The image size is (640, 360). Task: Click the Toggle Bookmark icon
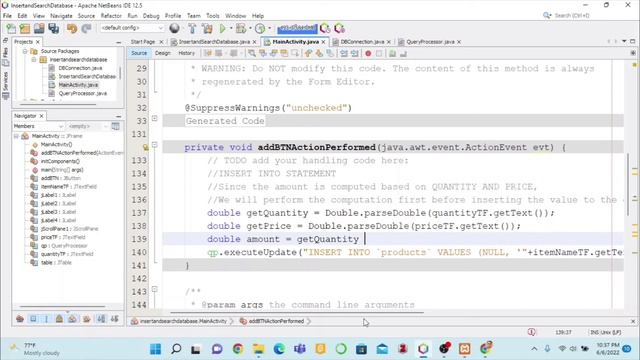[329, 53]
